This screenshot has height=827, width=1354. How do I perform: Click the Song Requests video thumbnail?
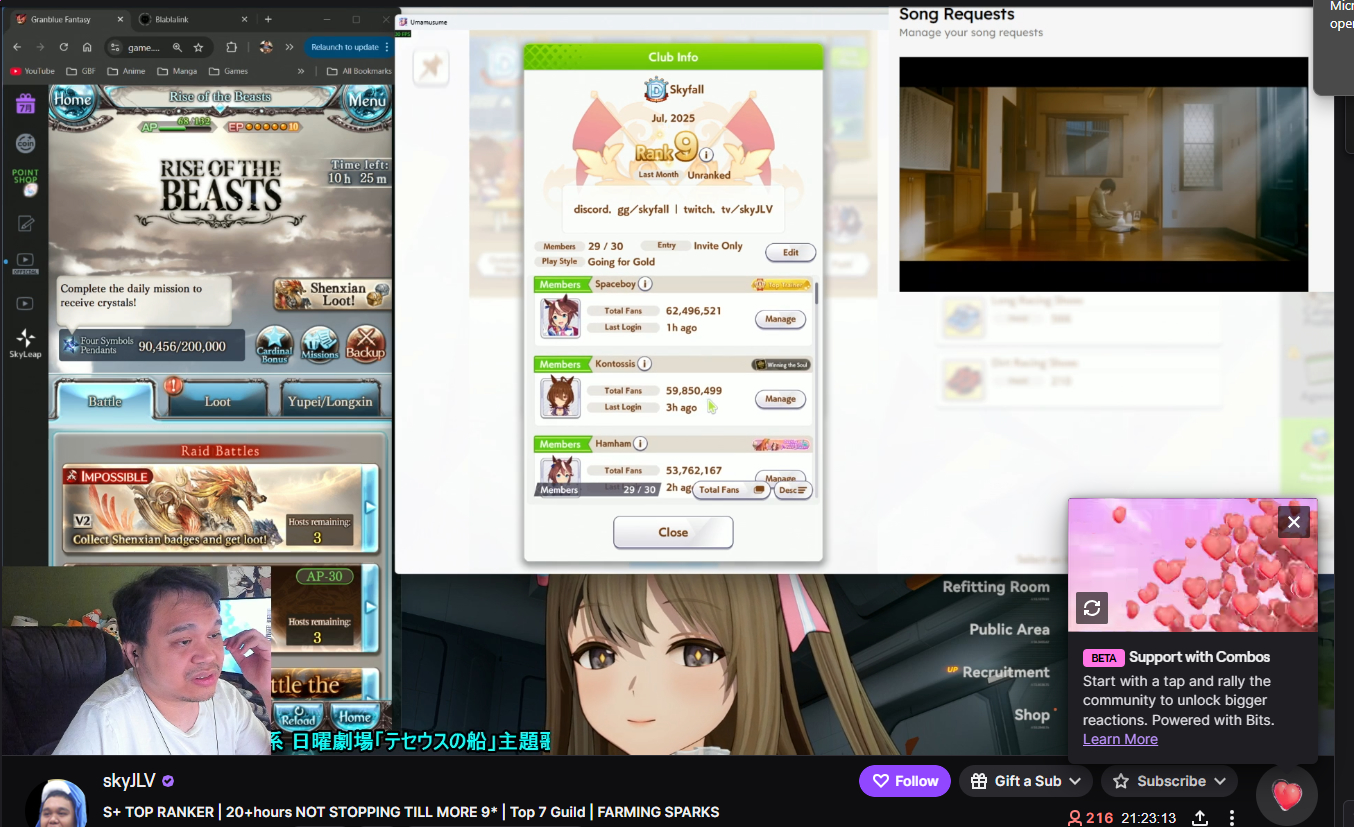tap(1103, 174)
